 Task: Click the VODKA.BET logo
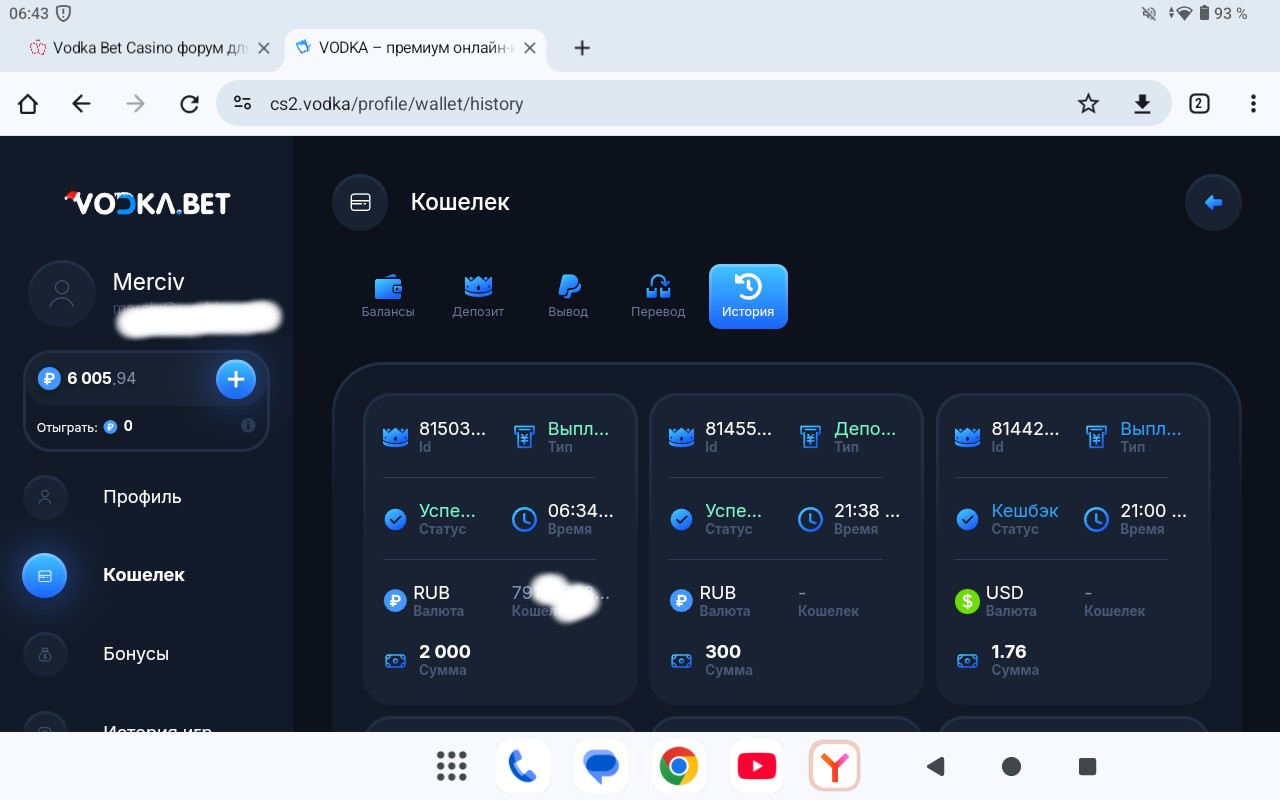147,203
